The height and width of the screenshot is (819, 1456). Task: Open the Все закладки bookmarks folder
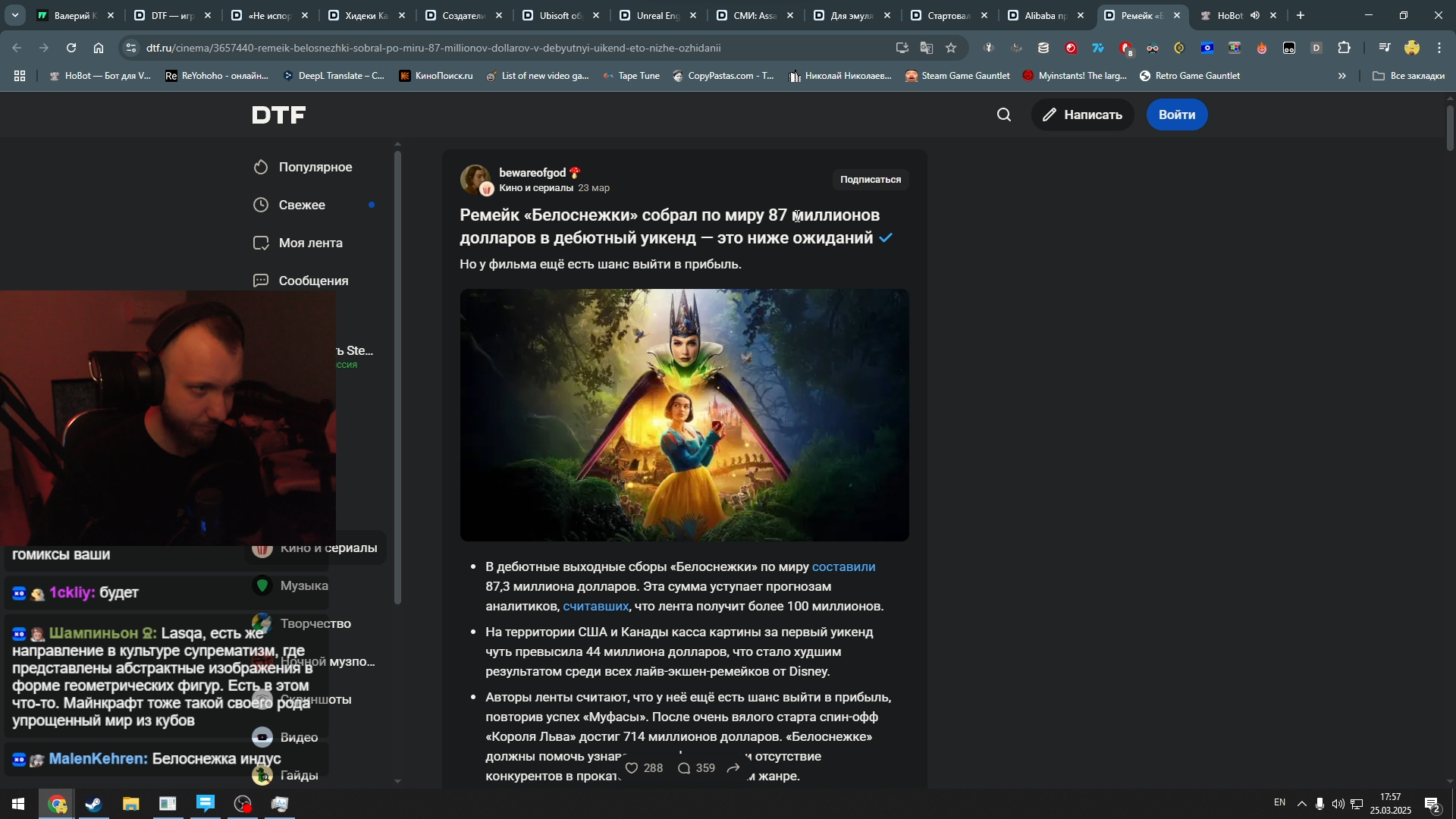[x=1409, y=76]
